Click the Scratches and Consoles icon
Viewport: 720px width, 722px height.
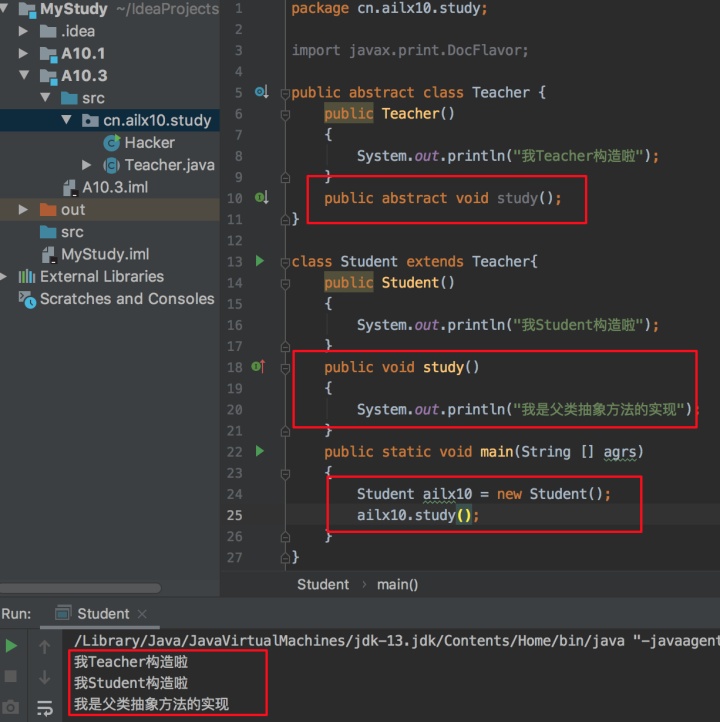27,299
